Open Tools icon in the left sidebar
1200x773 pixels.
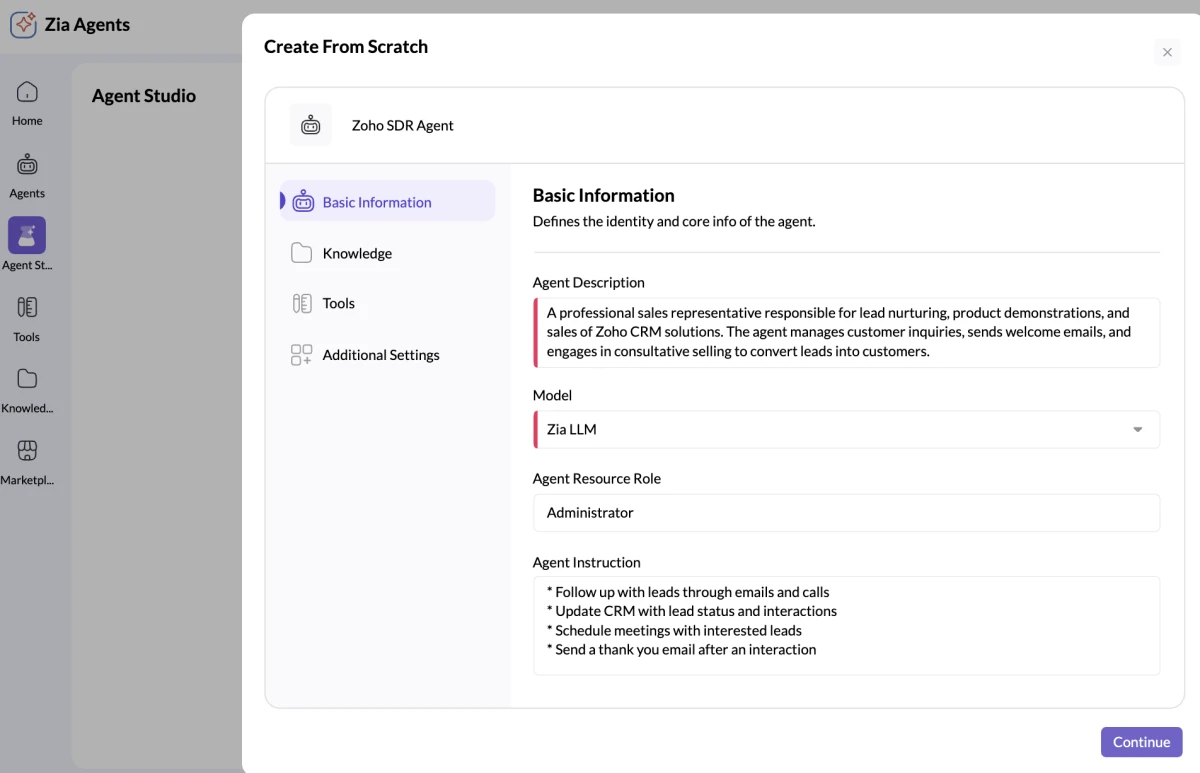pos(27,307)
